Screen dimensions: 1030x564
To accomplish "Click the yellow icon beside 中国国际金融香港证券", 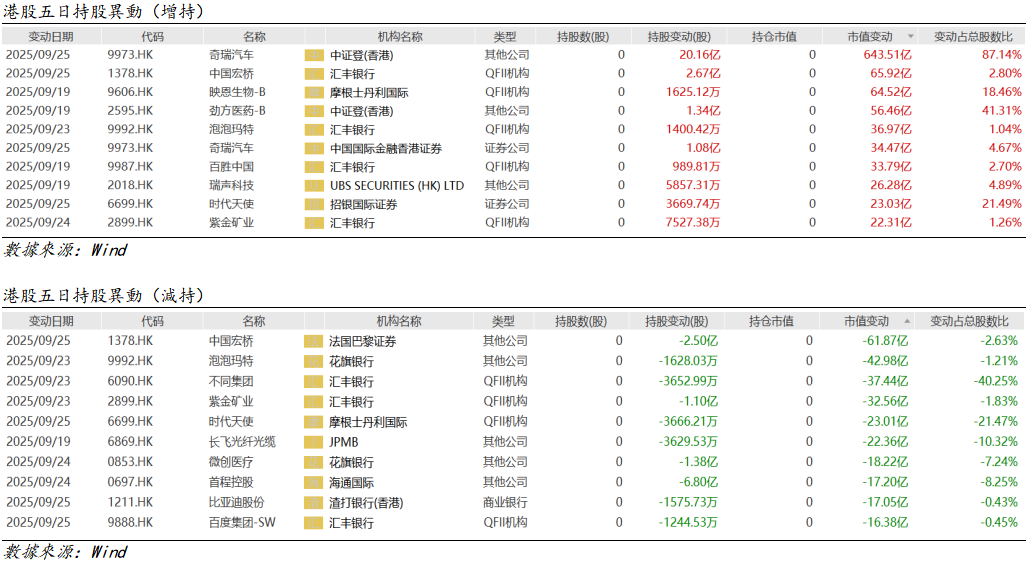I will (314, 149).
